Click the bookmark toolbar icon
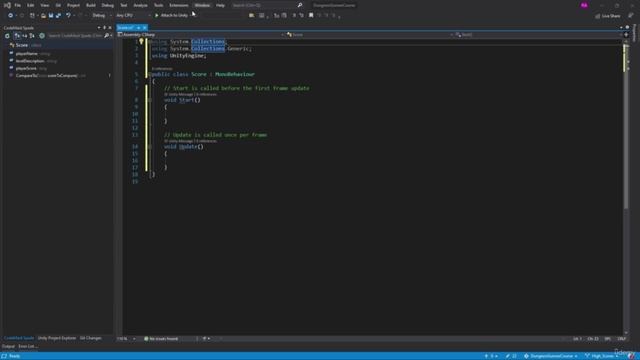The image size is (640, 360). pos(311,16)
